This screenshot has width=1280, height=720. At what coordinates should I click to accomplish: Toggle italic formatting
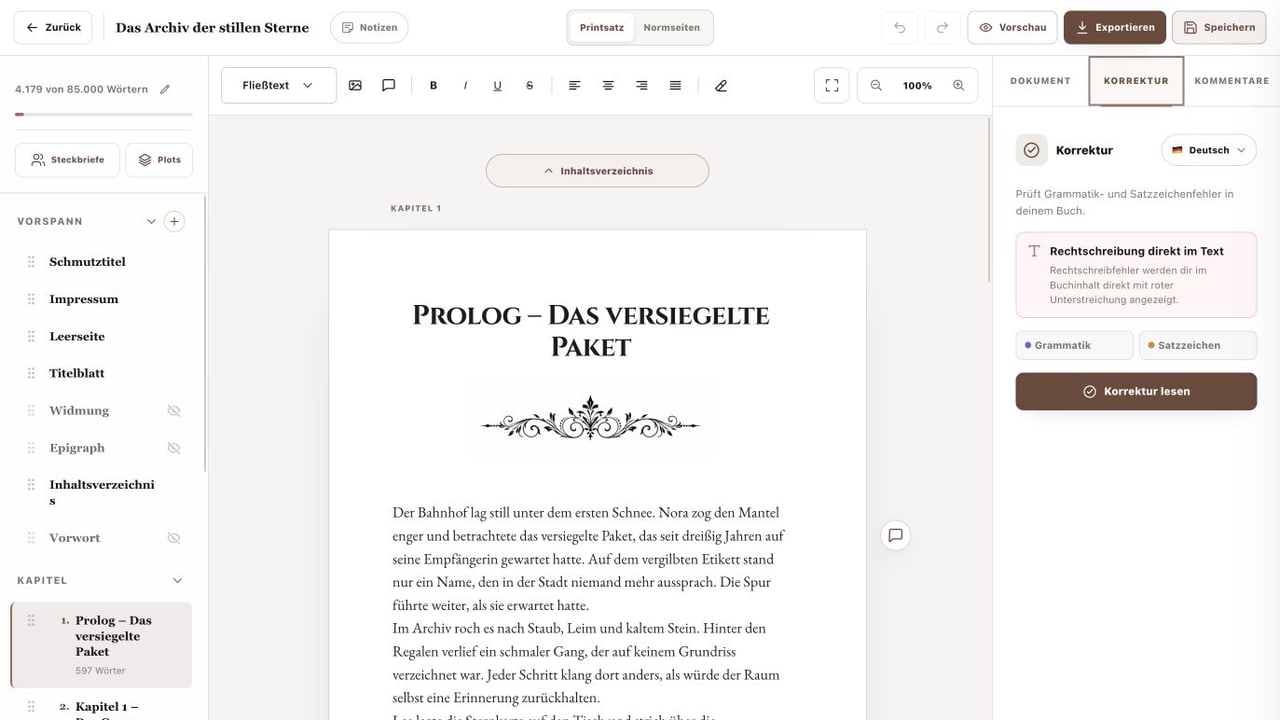tap(465, 86)
